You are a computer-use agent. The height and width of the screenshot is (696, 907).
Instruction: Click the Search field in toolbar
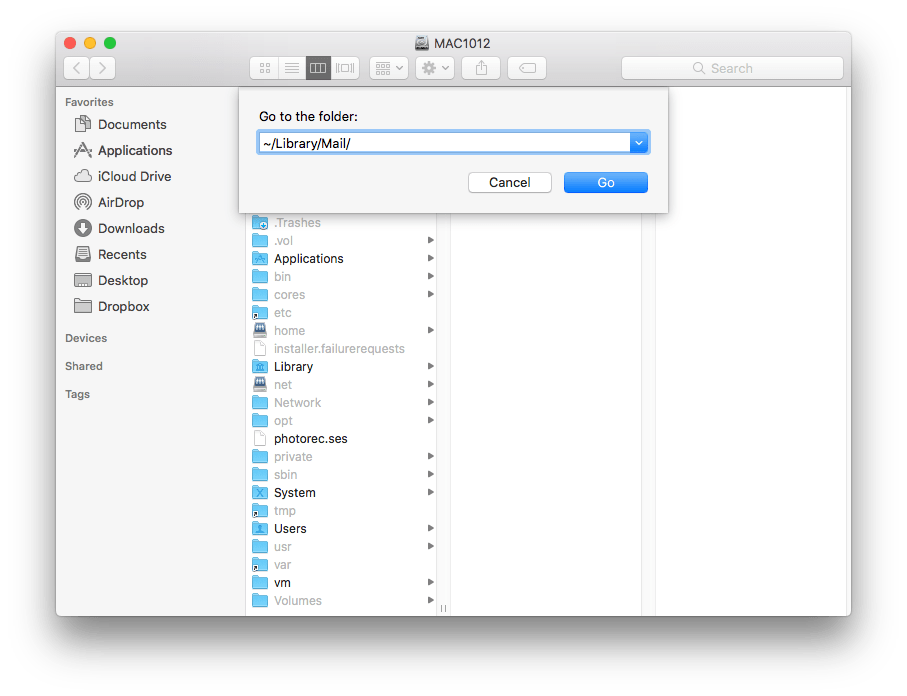point(731,68)
